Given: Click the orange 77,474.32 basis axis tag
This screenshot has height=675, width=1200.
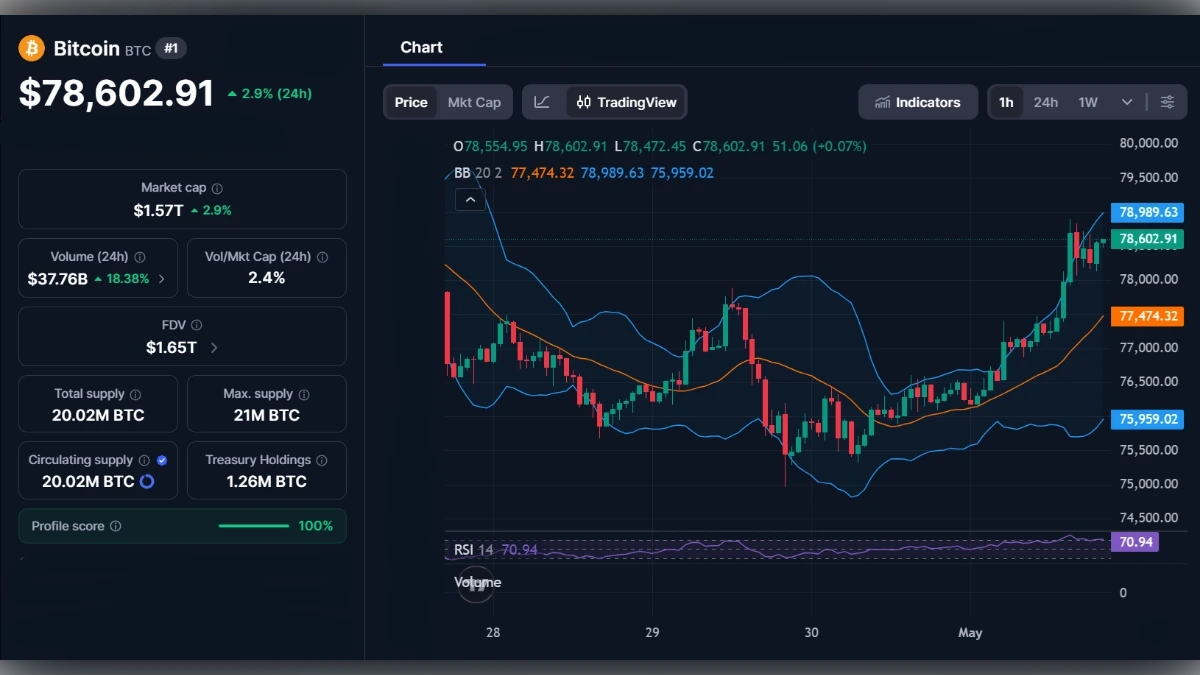Looking at the screenshot, I should tap(1149, 316).
